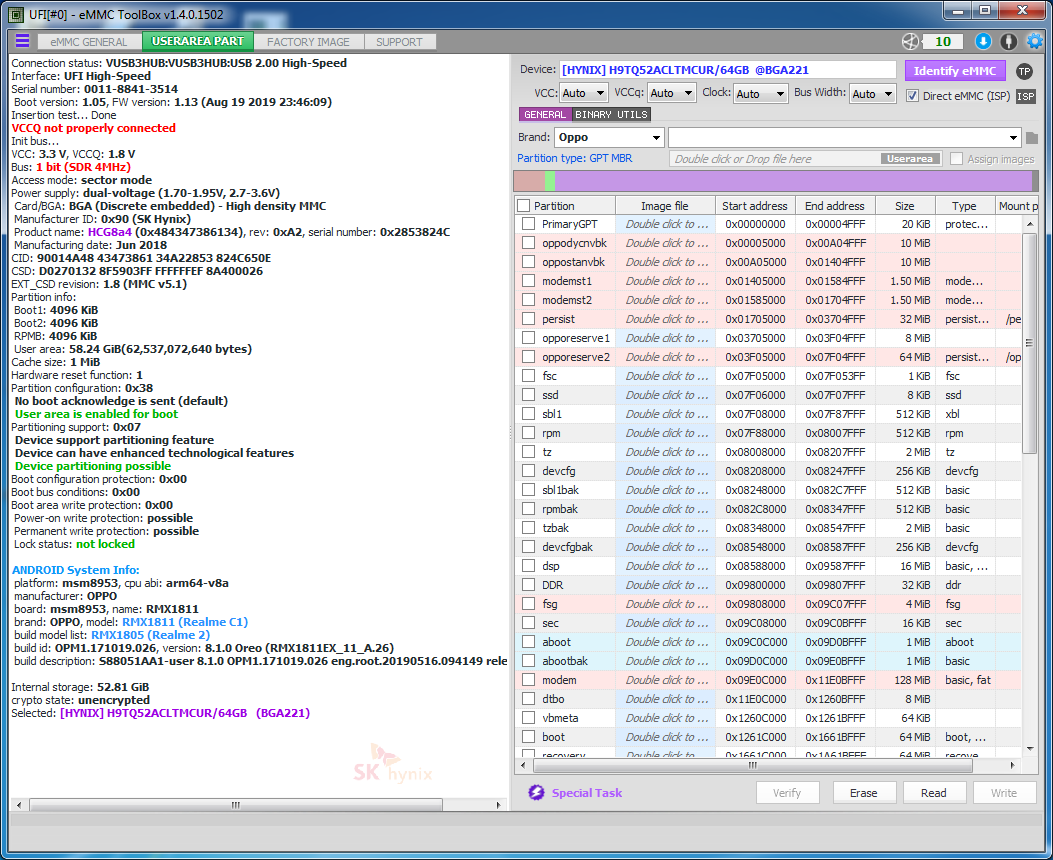Click the blue download arrow icon

[x=983, y=42]
